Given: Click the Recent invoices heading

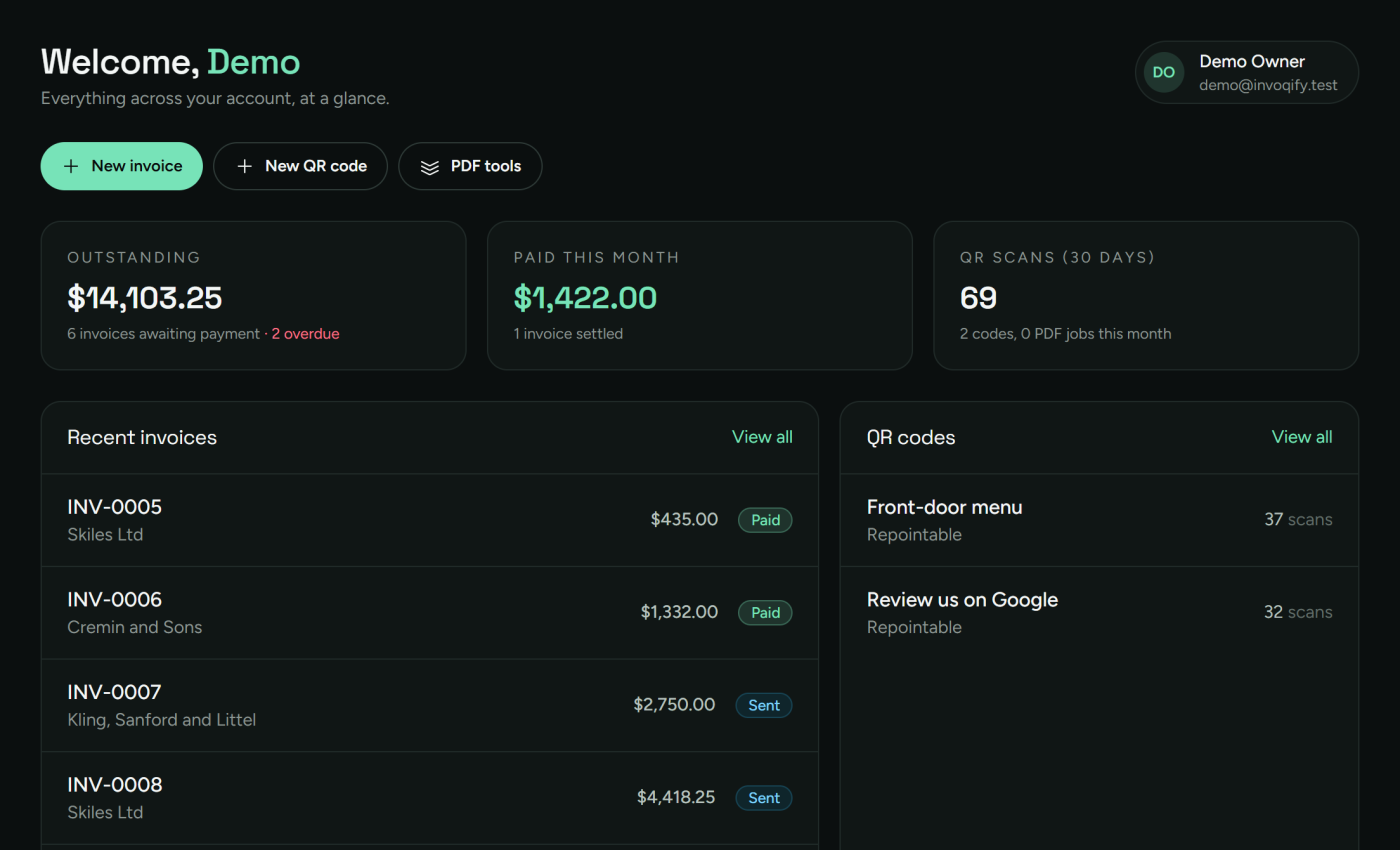Looking at the screenshot, I should pos(142,437).
